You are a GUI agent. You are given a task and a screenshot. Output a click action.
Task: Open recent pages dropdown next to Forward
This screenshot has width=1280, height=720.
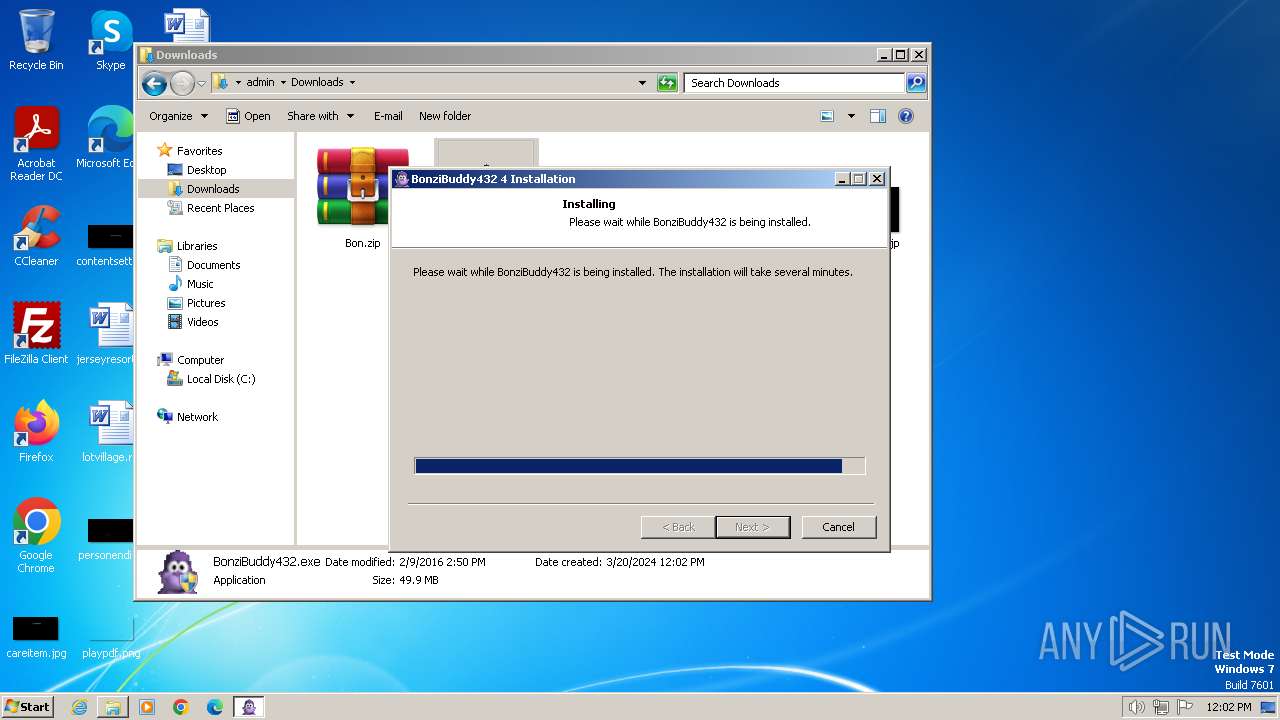pyautogui.click(x=201, y=83)
